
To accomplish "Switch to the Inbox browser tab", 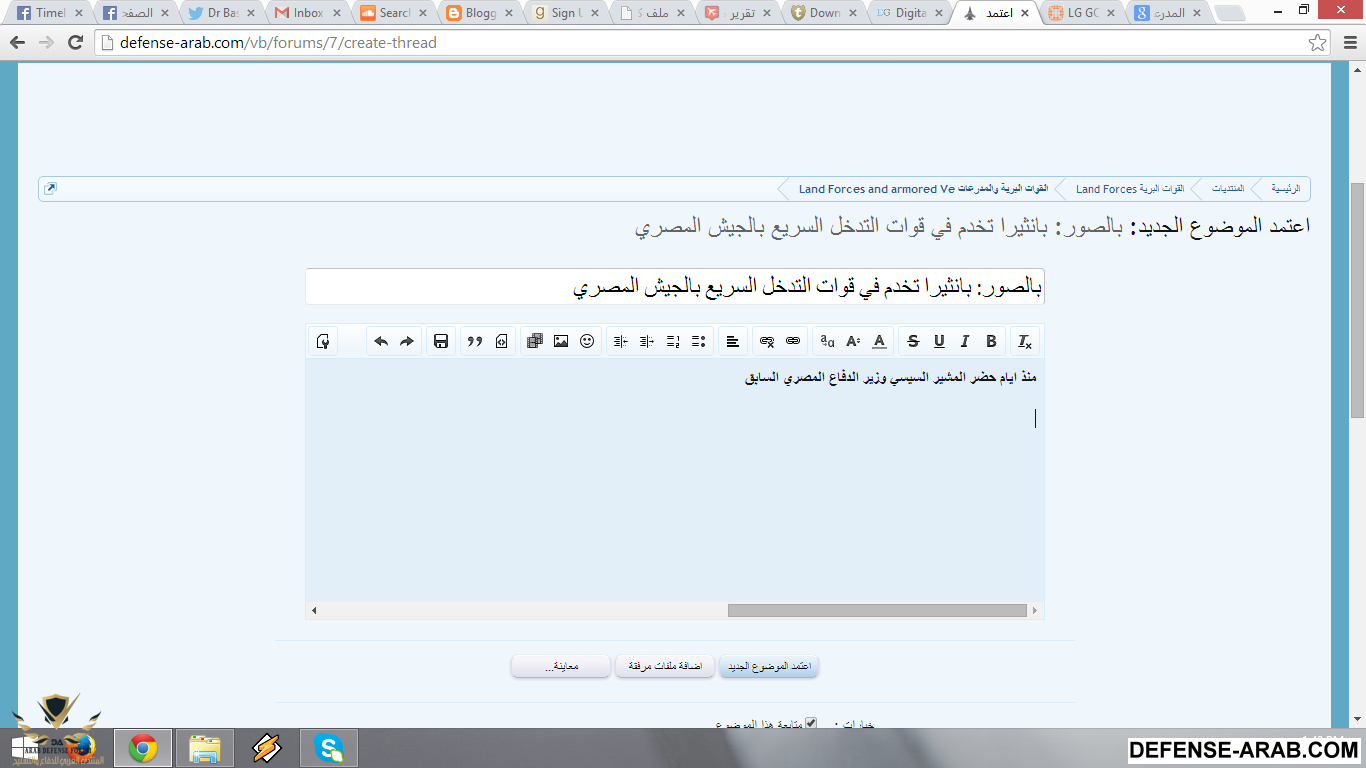I will [307, 13].
